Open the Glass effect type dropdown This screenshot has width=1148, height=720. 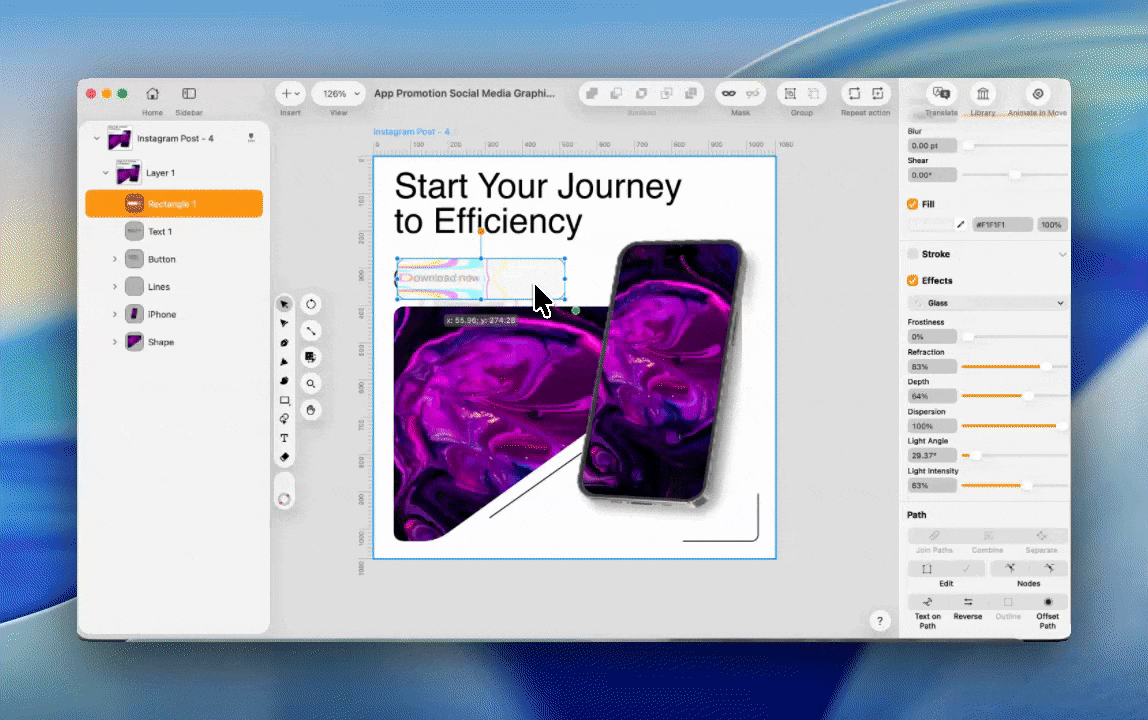point(987,303)
